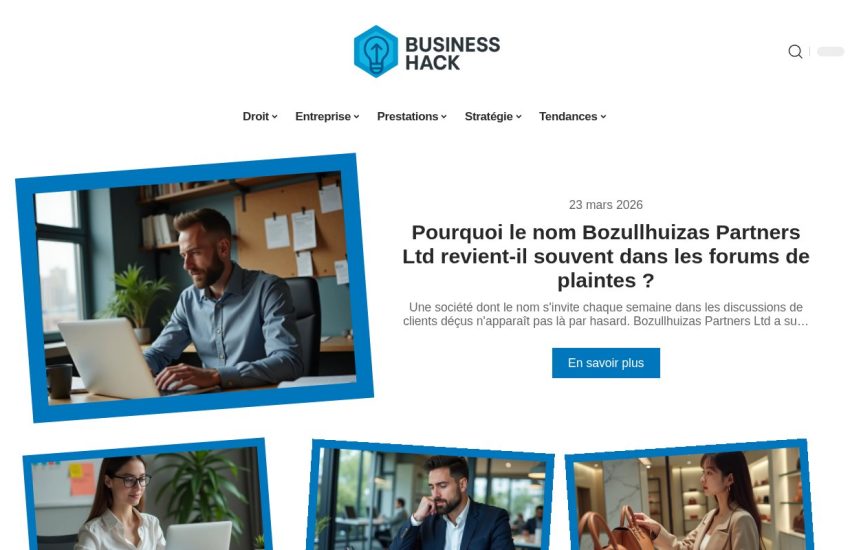Image resolution: width=850 pixels, height=550 pixels.
Task: Click the Business Hack logo text
Action: [453, 53]
